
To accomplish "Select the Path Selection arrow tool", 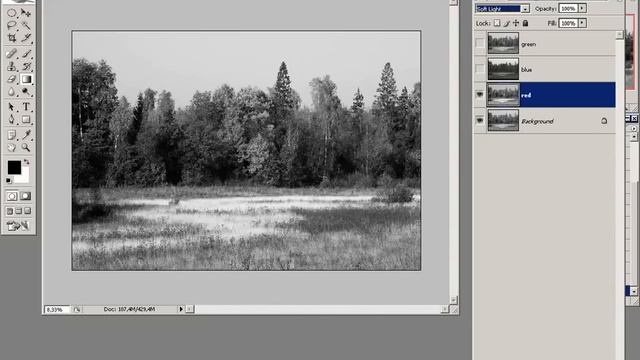I will click(11, 107).
